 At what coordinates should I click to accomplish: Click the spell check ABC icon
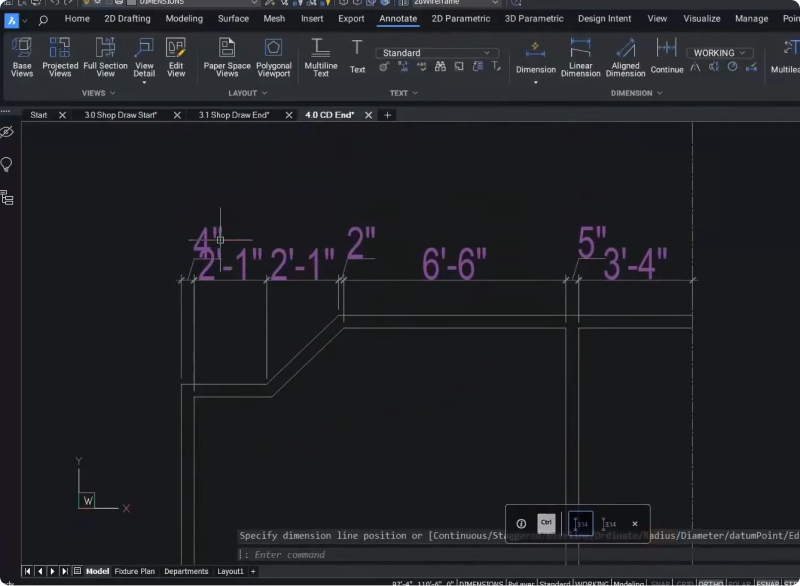tap(421, 66)
